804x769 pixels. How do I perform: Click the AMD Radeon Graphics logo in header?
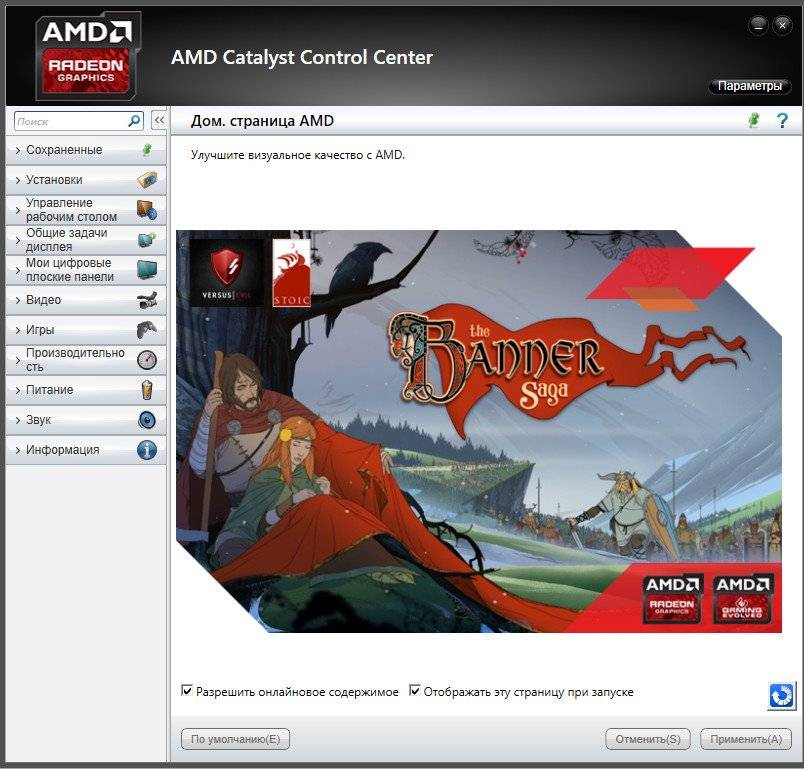[87, 56]
